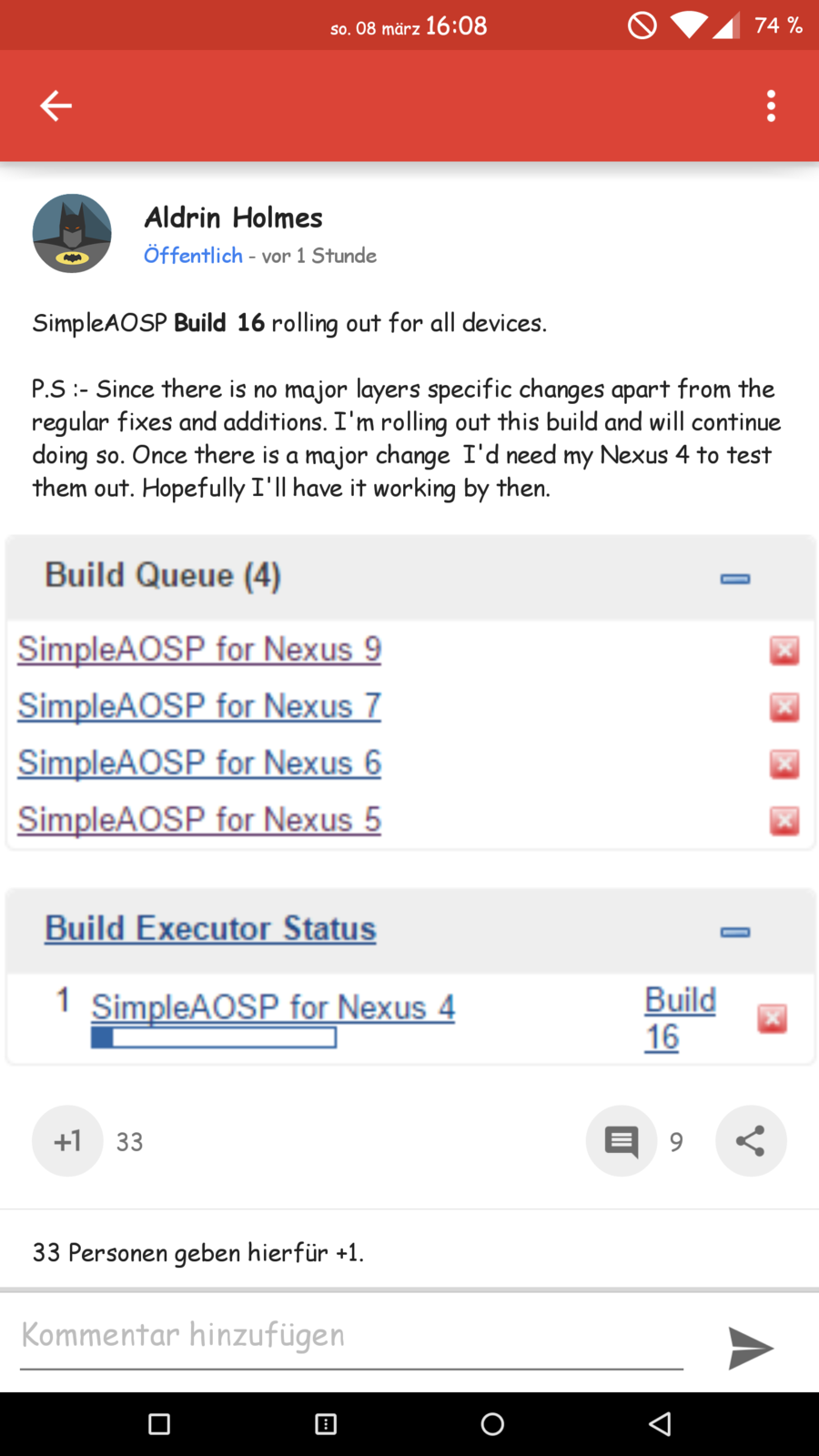
Task: Tap the share icon on the post
Action: click(x=751, y=1141)
